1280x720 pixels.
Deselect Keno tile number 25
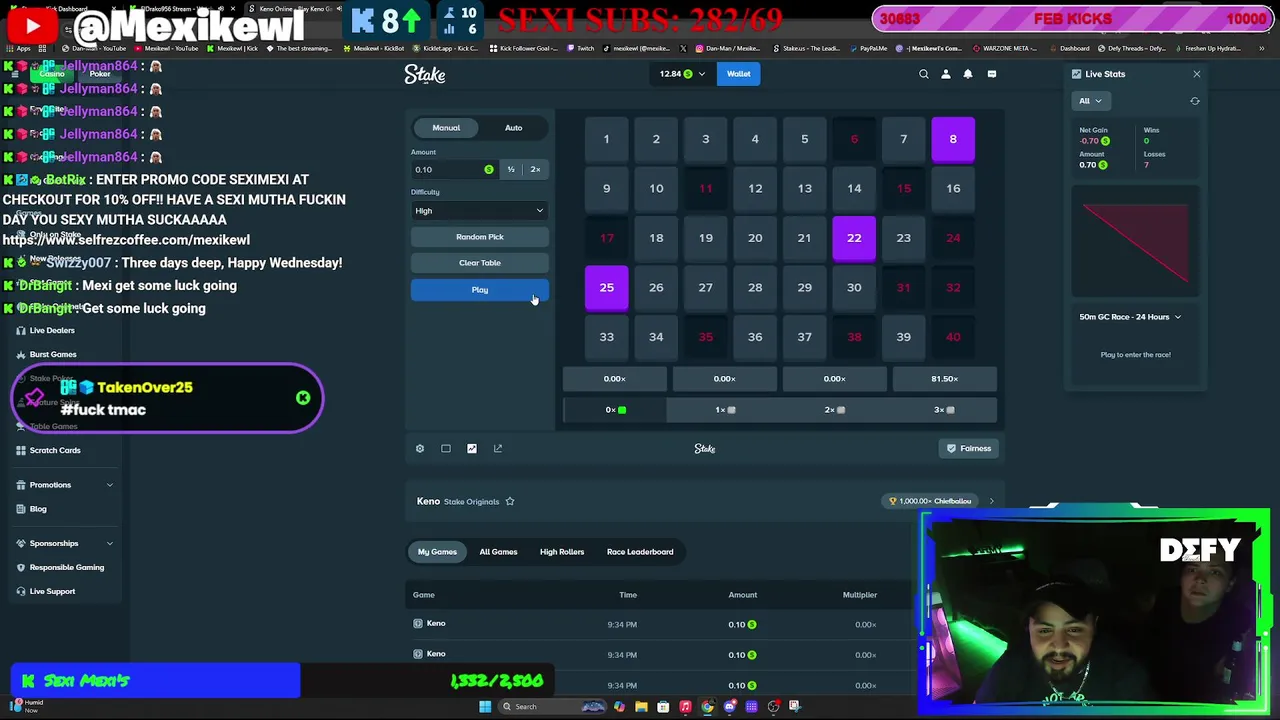(606, 288)
